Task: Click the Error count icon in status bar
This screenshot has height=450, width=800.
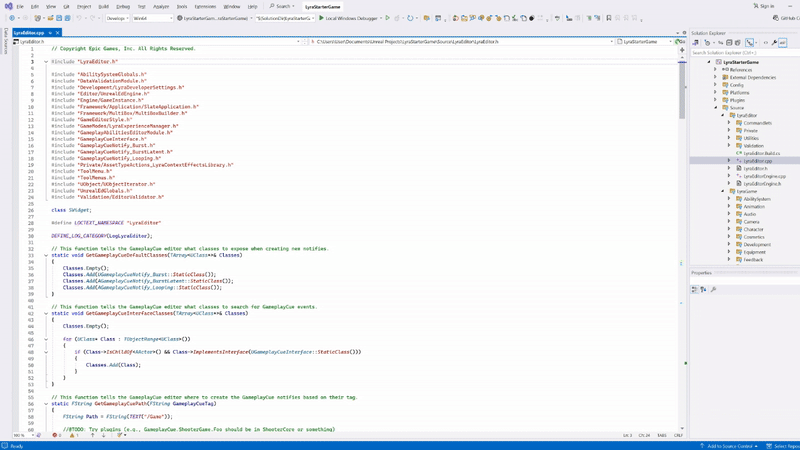Action: pyautogui.click(x=56, y=435)
